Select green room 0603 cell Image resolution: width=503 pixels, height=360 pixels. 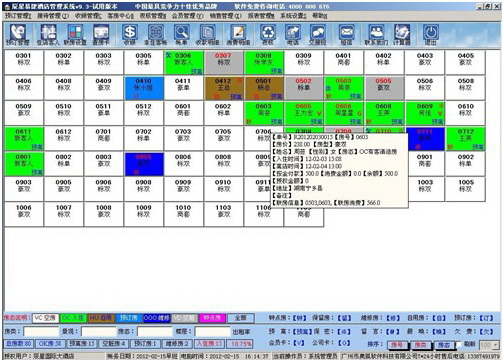click(x=264, y=113)
